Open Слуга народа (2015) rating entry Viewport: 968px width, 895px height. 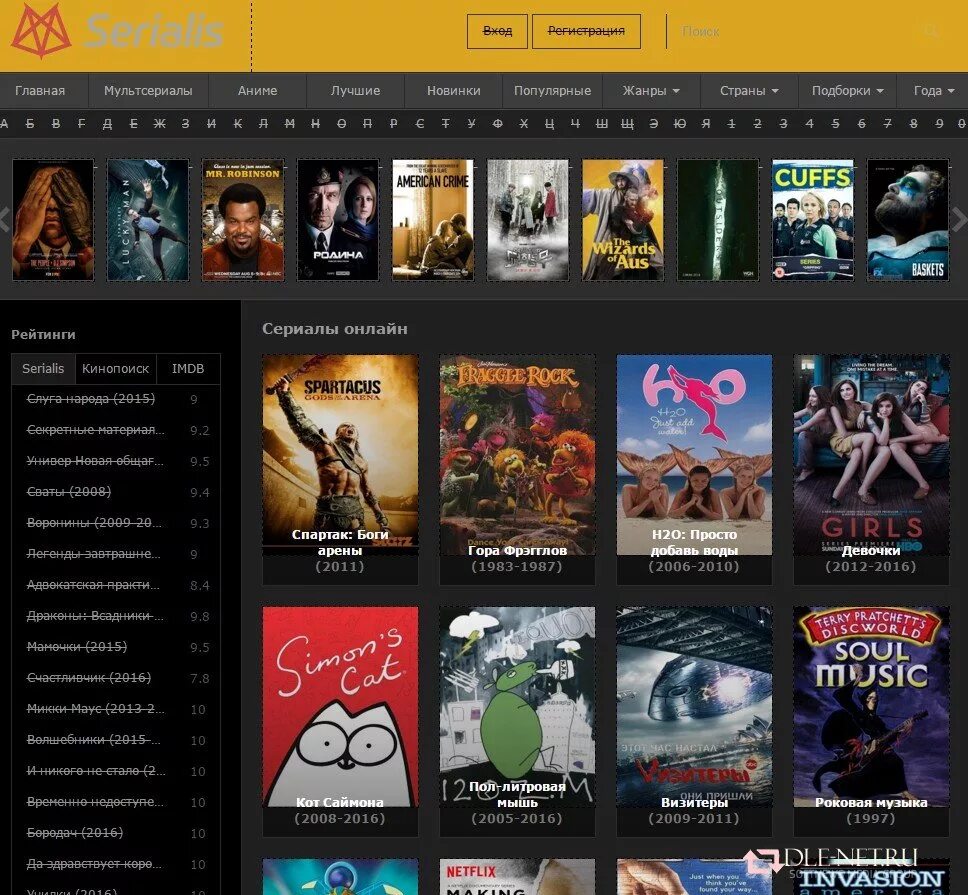91,399
